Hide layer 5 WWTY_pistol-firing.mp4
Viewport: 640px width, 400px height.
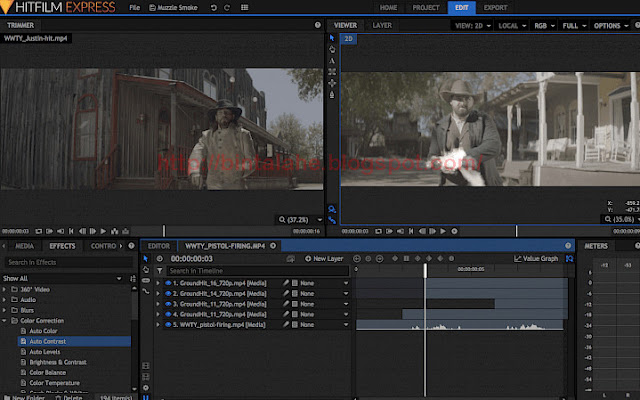tap(168, 325)
